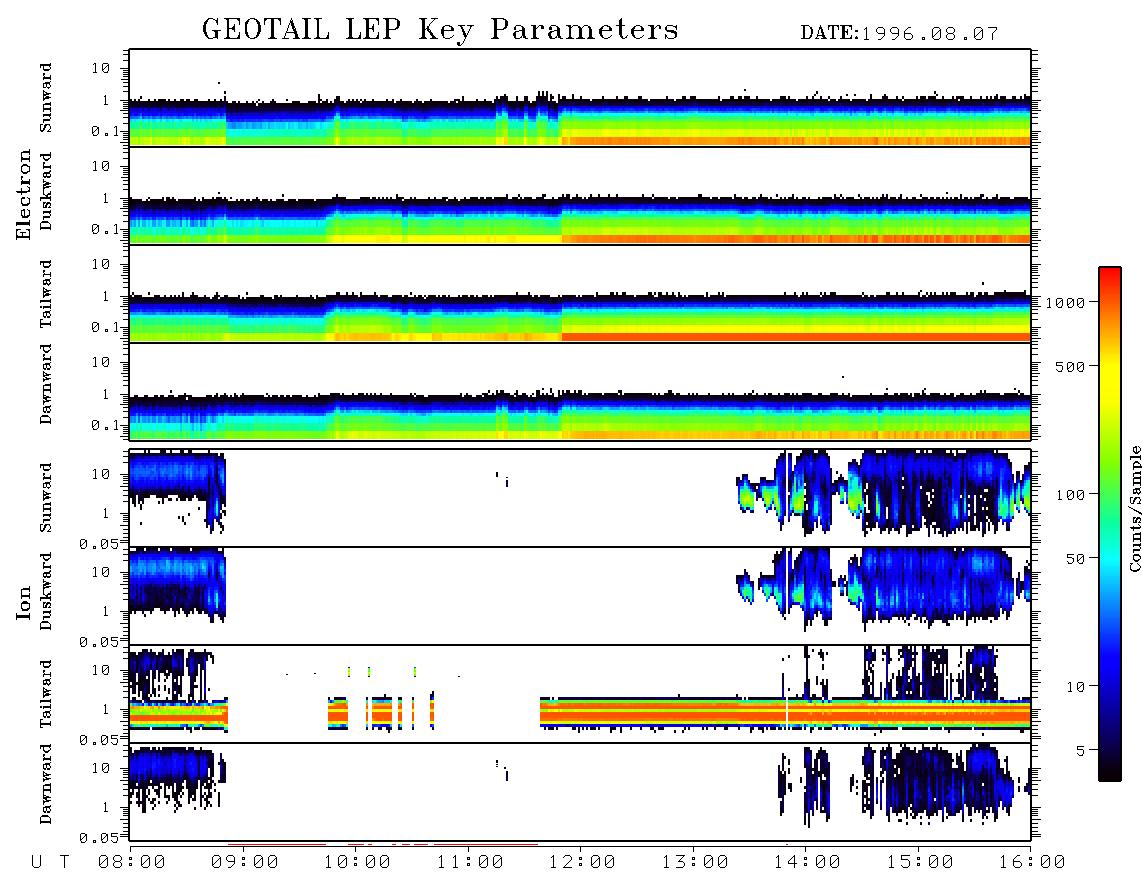Click the '09:00' time tick label
Image resolution: width=1142 pixels, height=880 pixels.
coord(245,862)
